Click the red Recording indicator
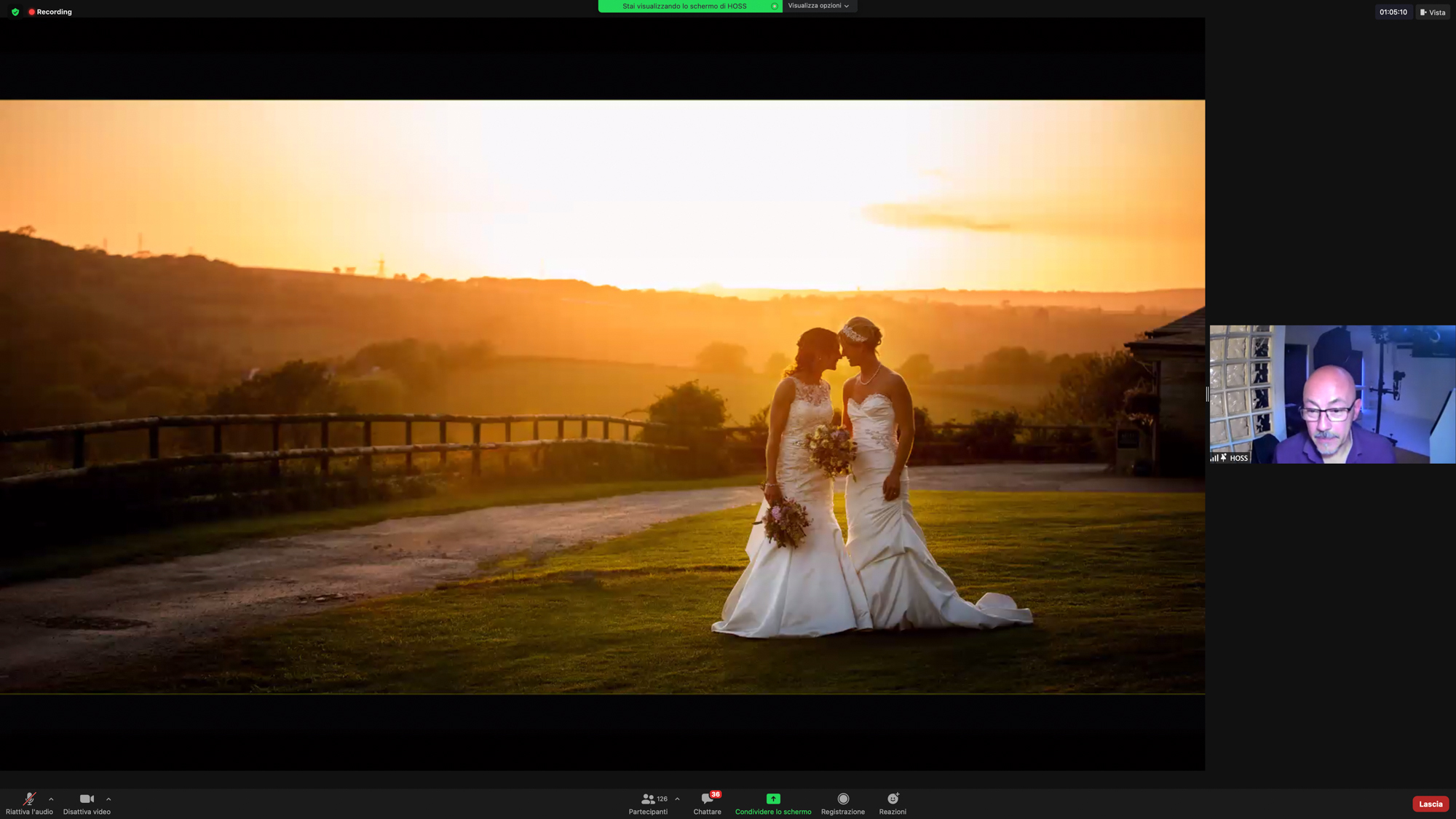 coord(50,12)
